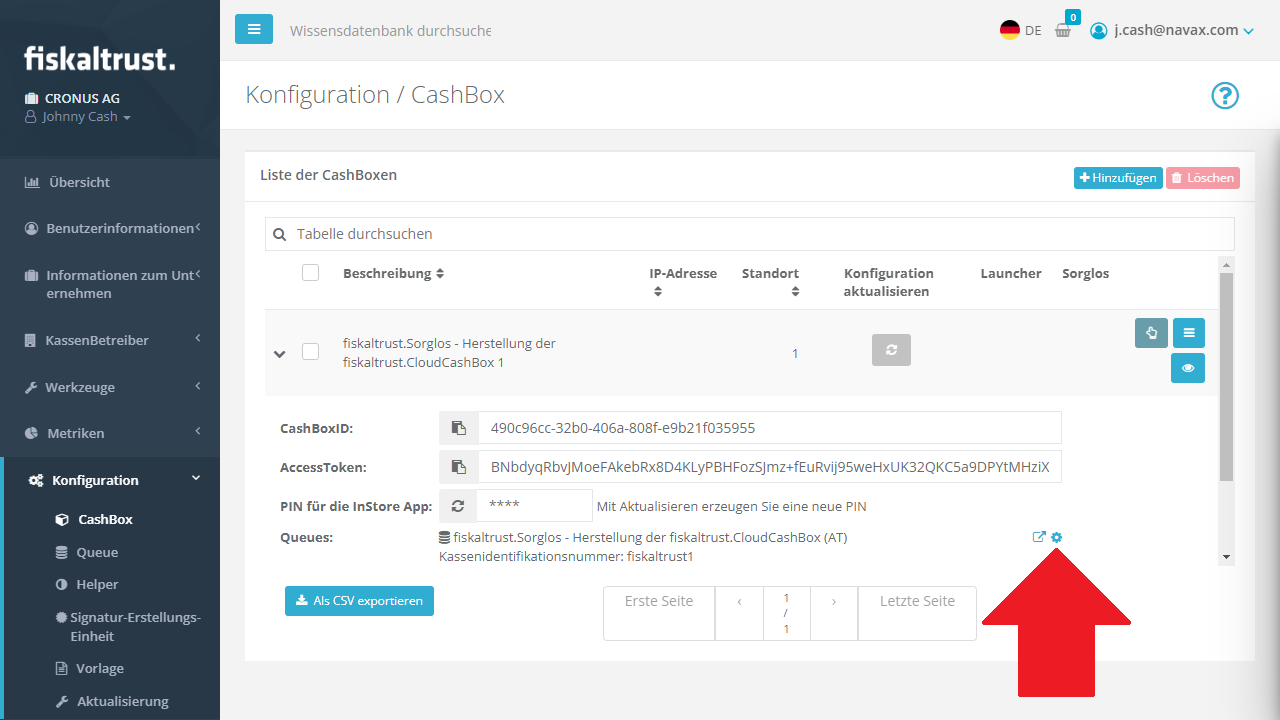The image size is (1280, 720).
Task: Sort by Standort column
Action: pos(770,282)
